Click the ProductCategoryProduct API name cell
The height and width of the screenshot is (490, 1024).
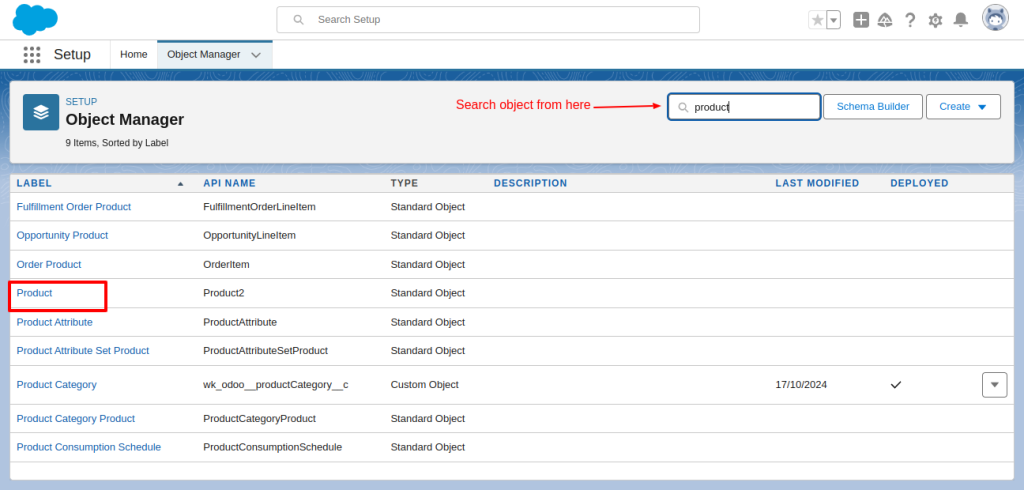(x=259, y=418)
